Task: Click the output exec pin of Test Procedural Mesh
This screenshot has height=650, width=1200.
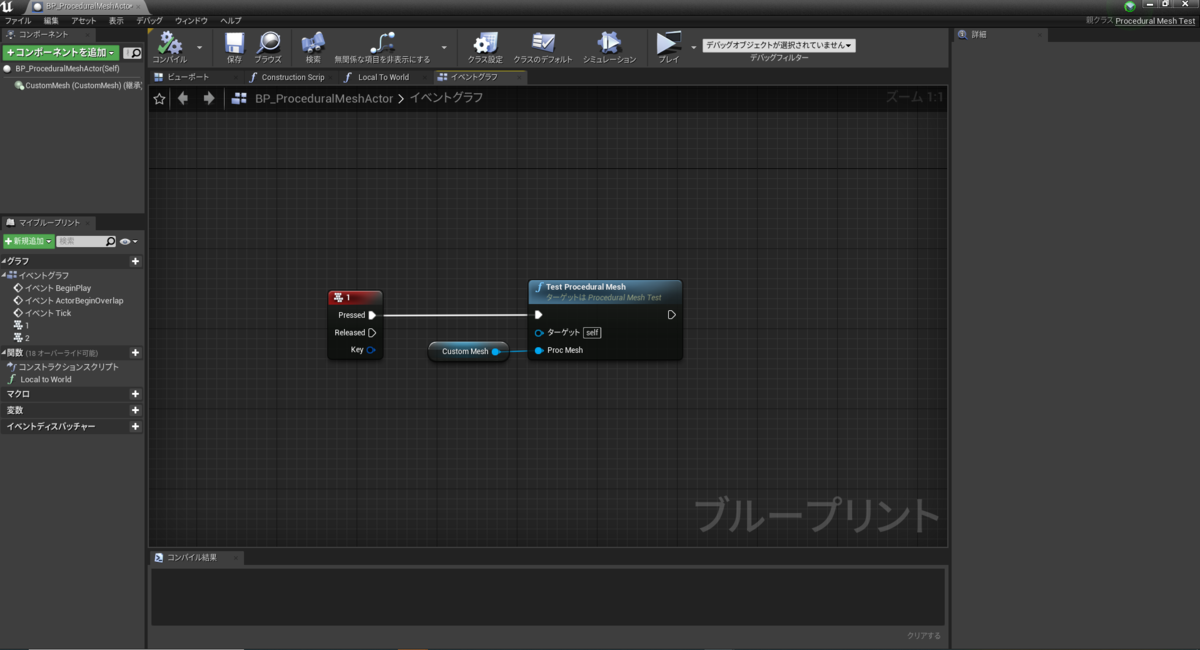Action: (672, 315)
